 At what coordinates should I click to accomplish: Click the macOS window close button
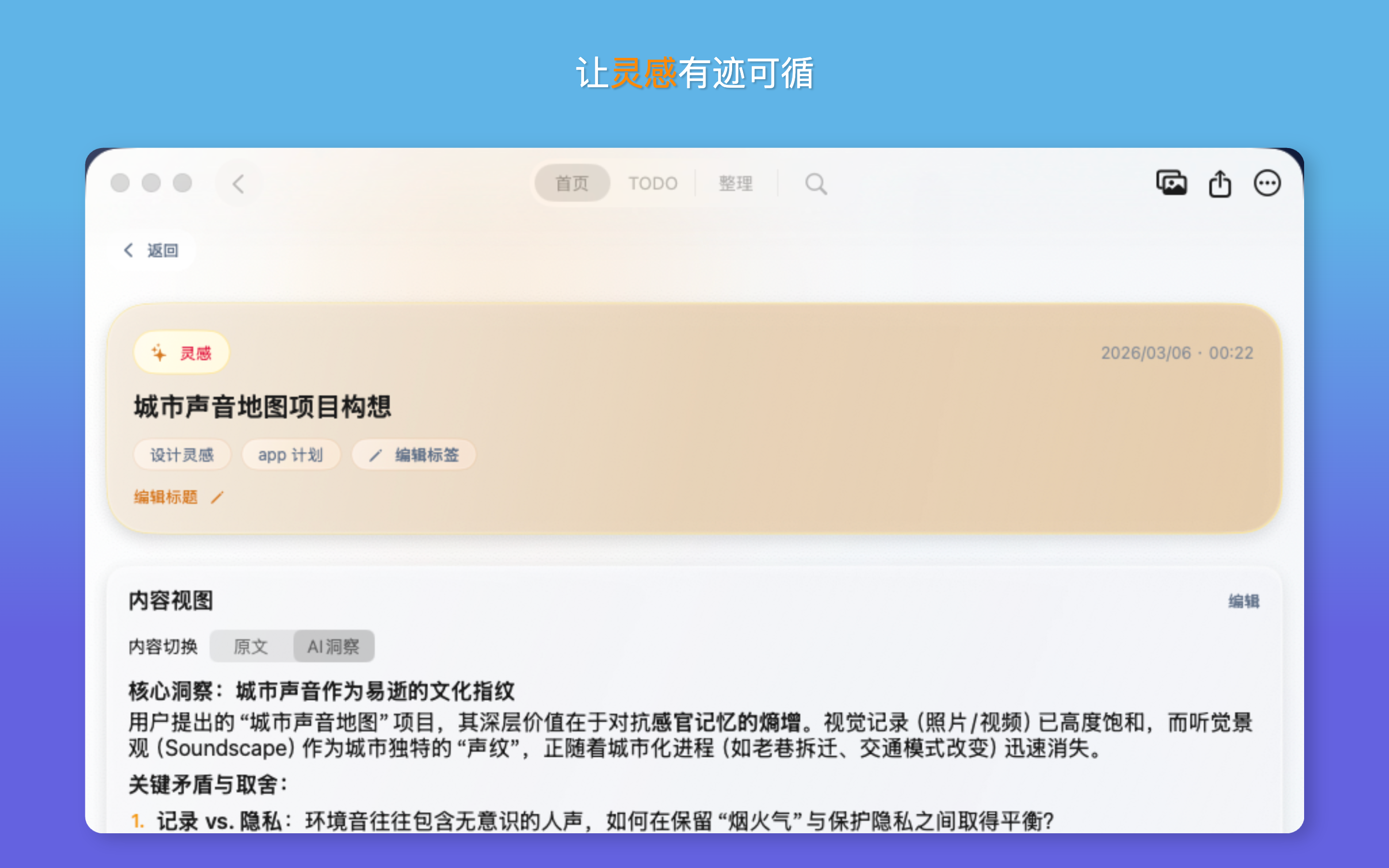[120, 183]
